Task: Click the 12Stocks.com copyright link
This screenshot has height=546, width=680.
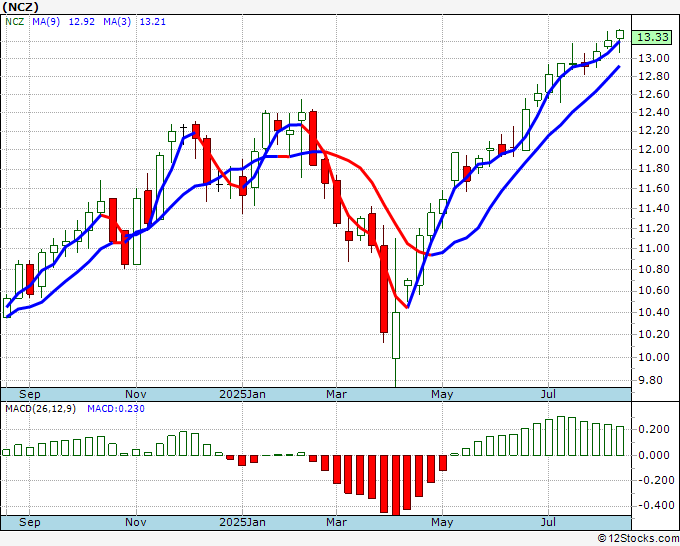Action: 638,538
